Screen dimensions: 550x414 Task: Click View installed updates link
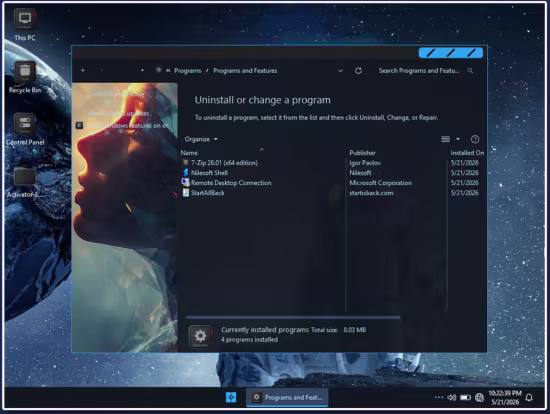click(119, 114)
